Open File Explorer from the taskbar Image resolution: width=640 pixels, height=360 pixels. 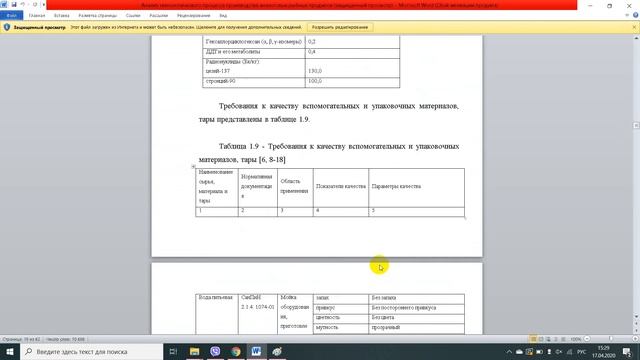[x=194, y=351]
